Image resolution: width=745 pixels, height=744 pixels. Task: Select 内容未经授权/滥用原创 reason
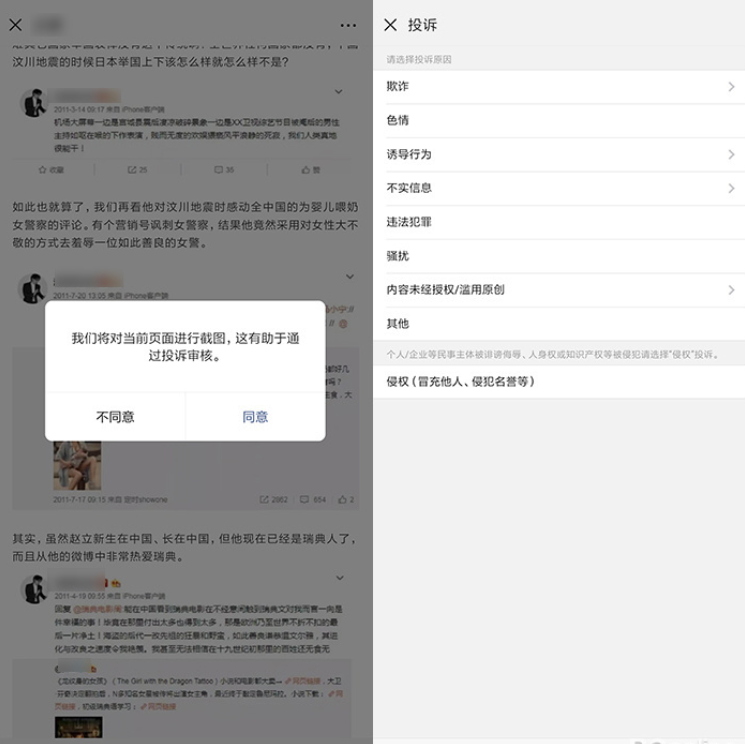click(559, 290)
